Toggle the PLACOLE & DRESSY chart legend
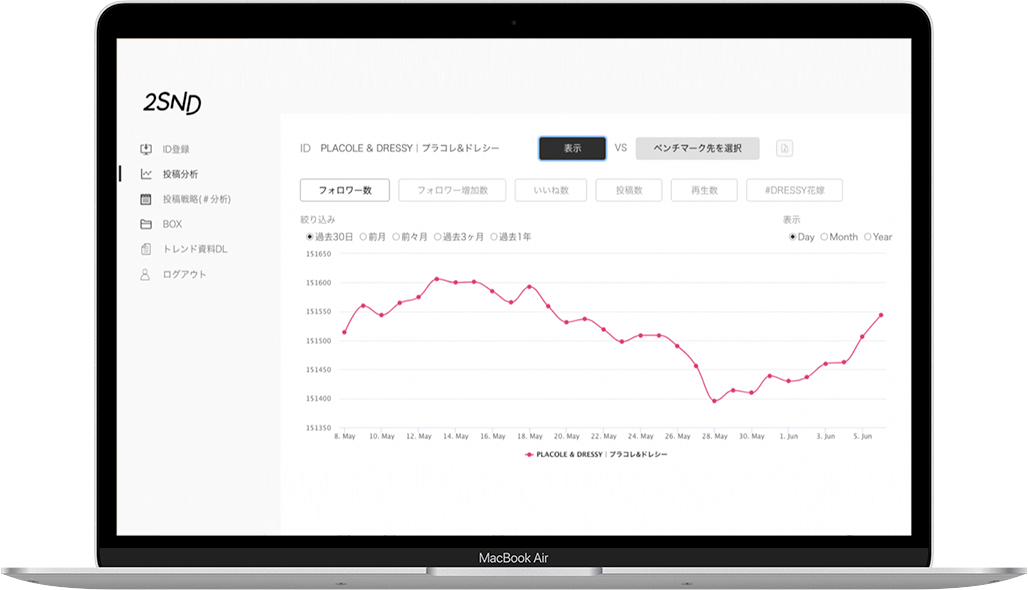This screenshot has width=1028, height=590. 596,454
